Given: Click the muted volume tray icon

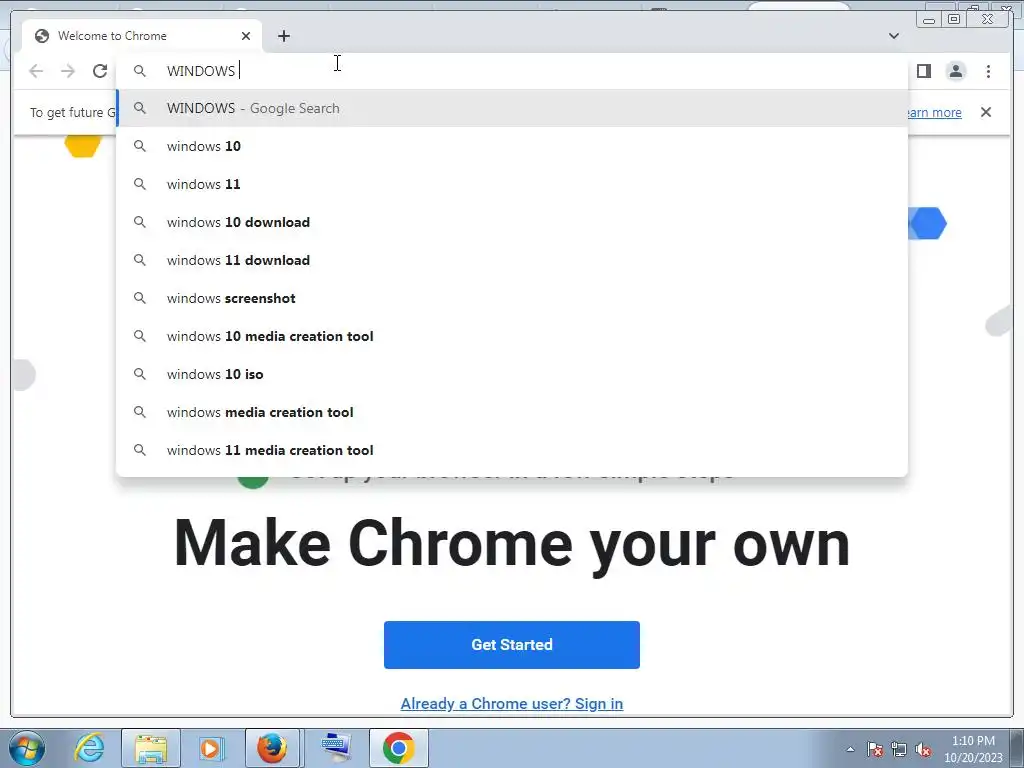Looking at the screenshot, I should 923,749.
